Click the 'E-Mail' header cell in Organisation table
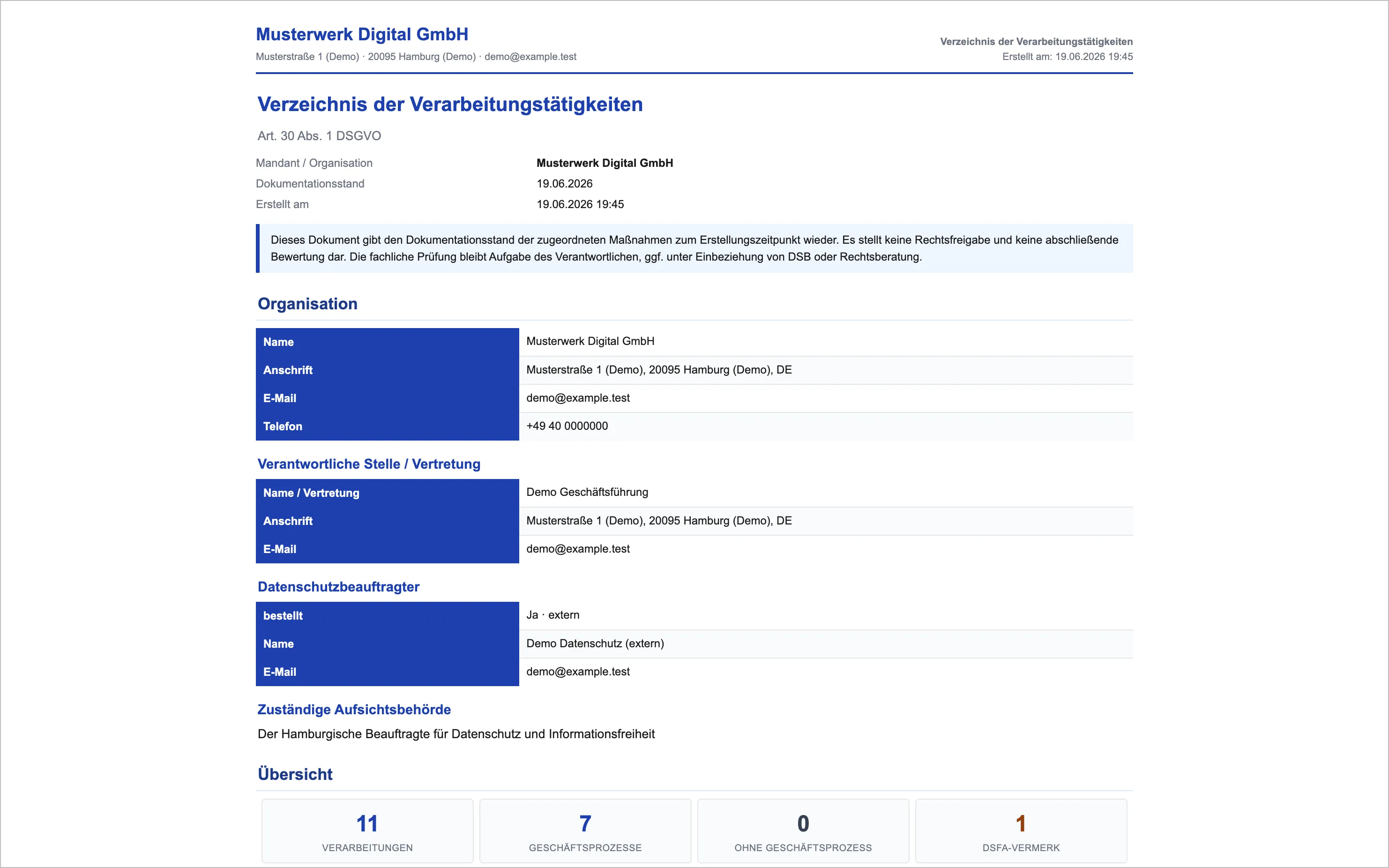1389x868 pixels. click(388, 398)
